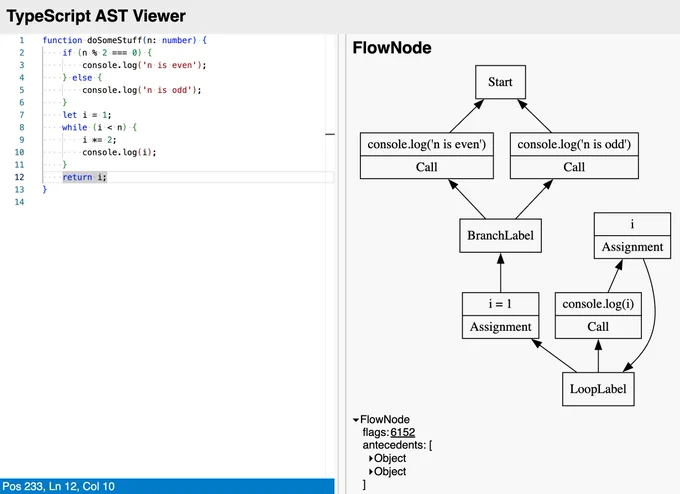Click the console.log('n is odd'); code line
680x494 pixels.
(142, 90)
